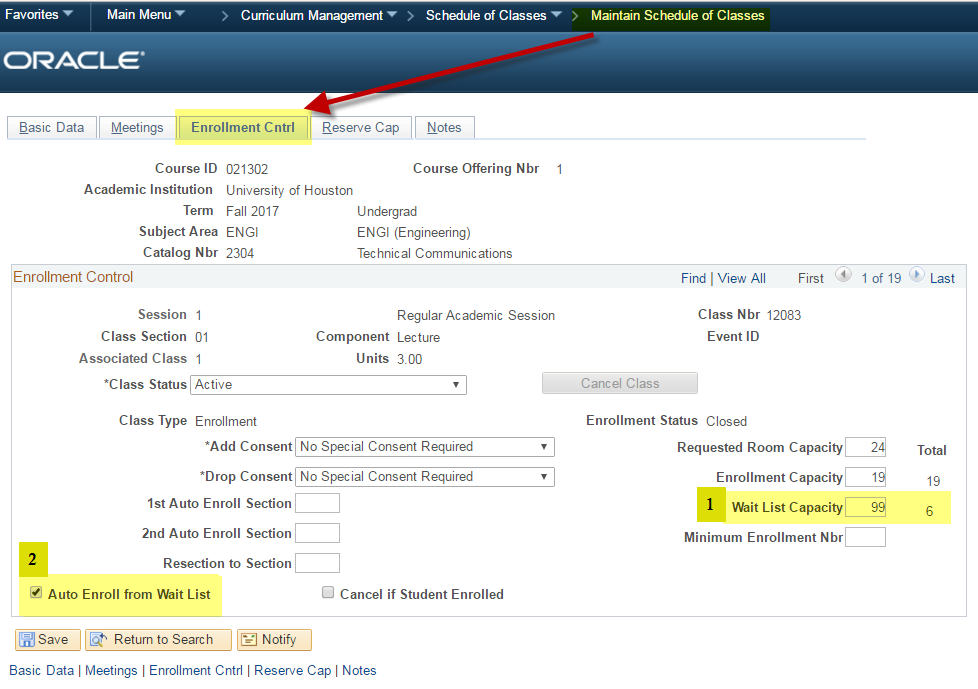Uncheck Auto Enroll from Wait List
The width and height of the screenshot is (978, 689).
pyautogui.click(x=36, y=594)
